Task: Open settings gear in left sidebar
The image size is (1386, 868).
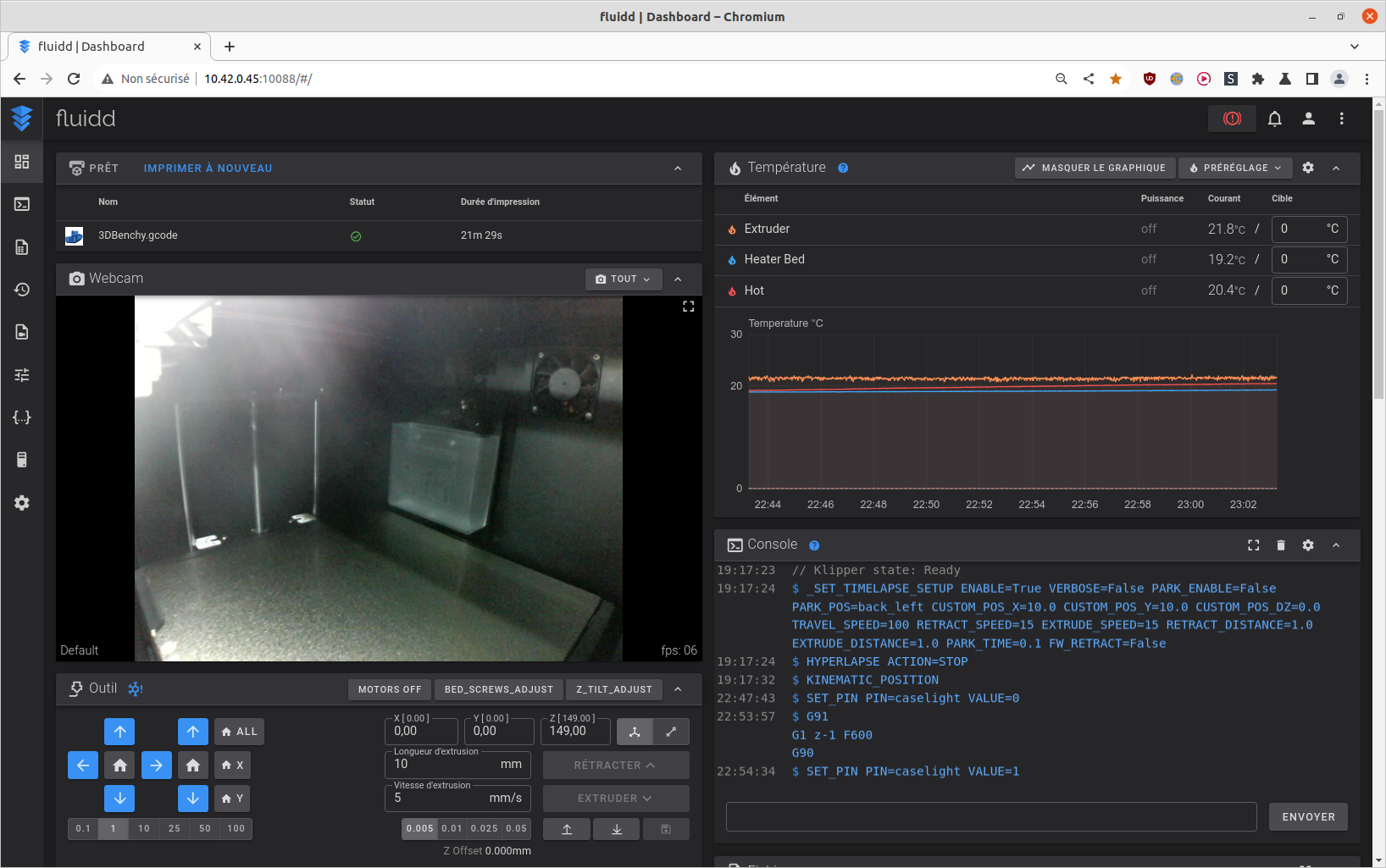Action: [x=22, y=503]
